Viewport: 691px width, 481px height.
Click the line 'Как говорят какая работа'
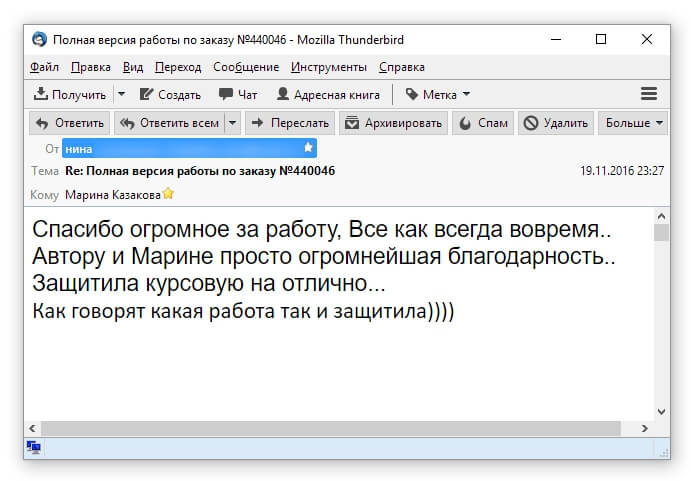coord(243,311)
